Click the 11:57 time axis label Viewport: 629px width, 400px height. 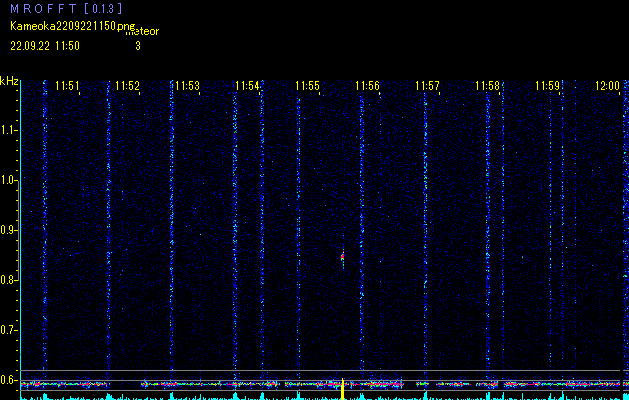427,86
